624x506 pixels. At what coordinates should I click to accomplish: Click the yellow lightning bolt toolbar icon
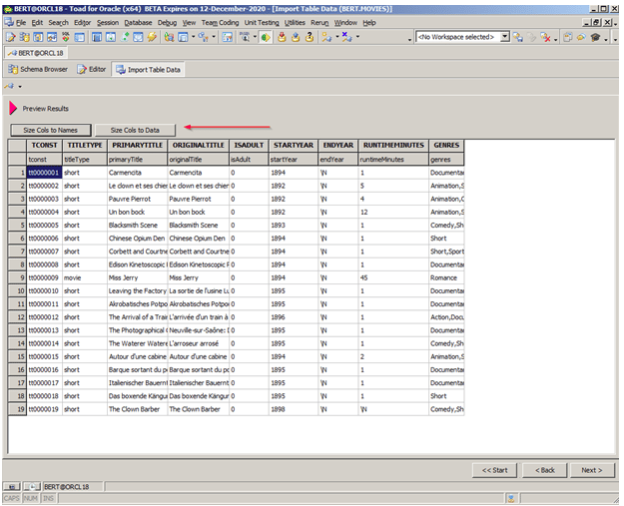tap(152, 37)
